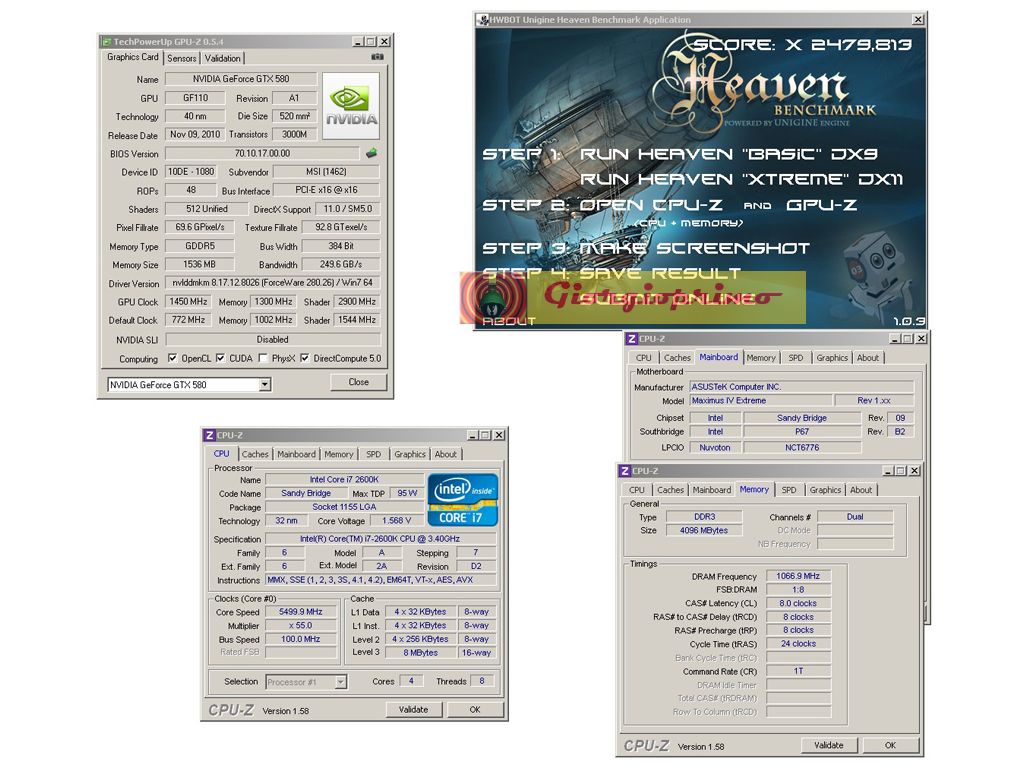Click the NVIDIA logo in GPU-Z
Screen dimensions: 1024x768
point(351,106)
